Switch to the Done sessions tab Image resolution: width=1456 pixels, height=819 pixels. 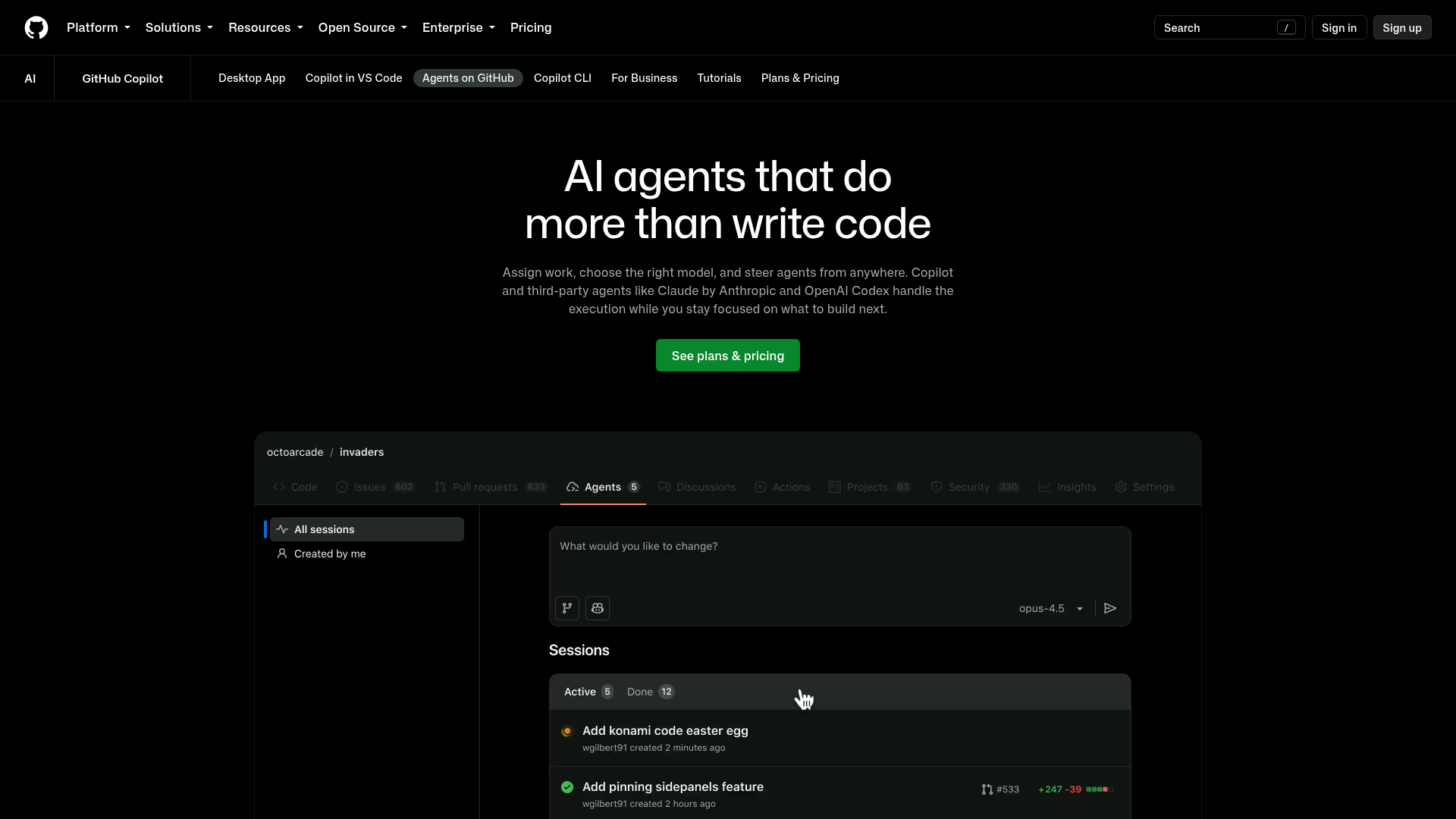coord(651,692)
